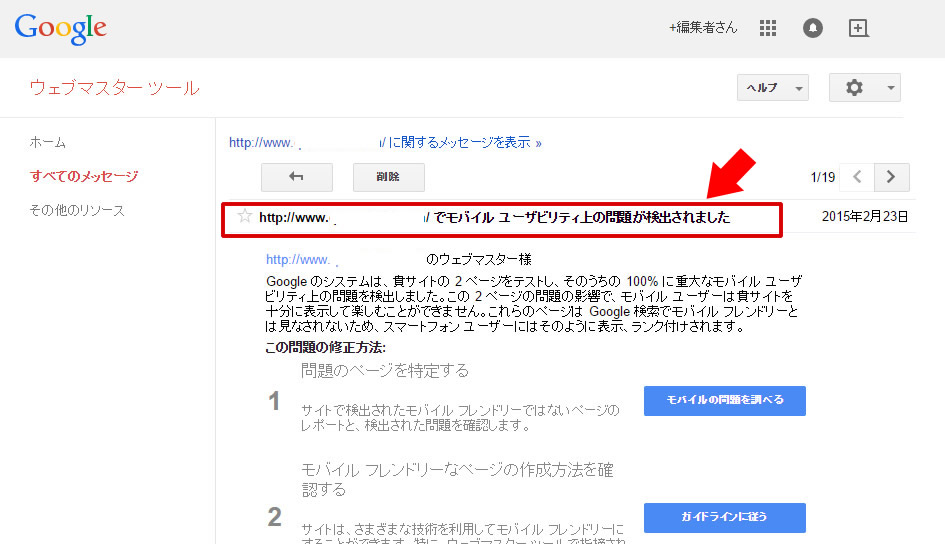
Task: Click the back arrow button
Action: (297, 177)
